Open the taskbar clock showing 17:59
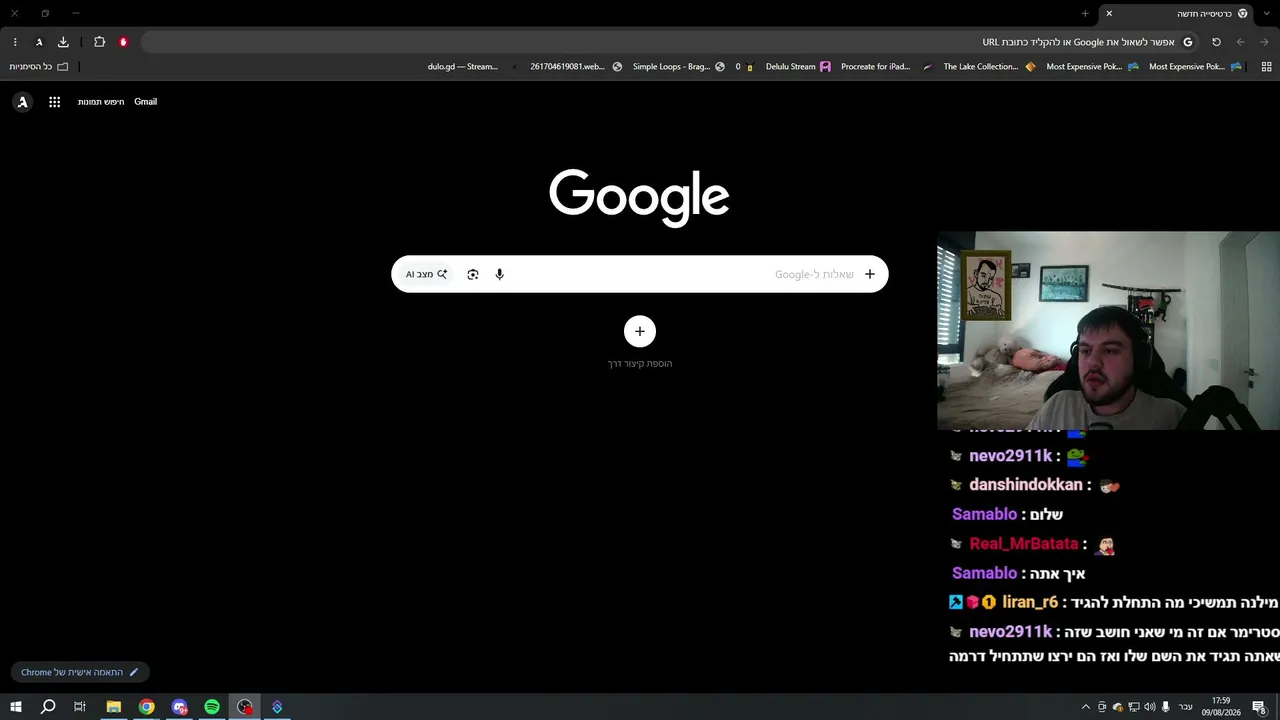Image resolution: width=1280 pixels, height=720 pixels. pyautogui.click(x=1221, y=707)
